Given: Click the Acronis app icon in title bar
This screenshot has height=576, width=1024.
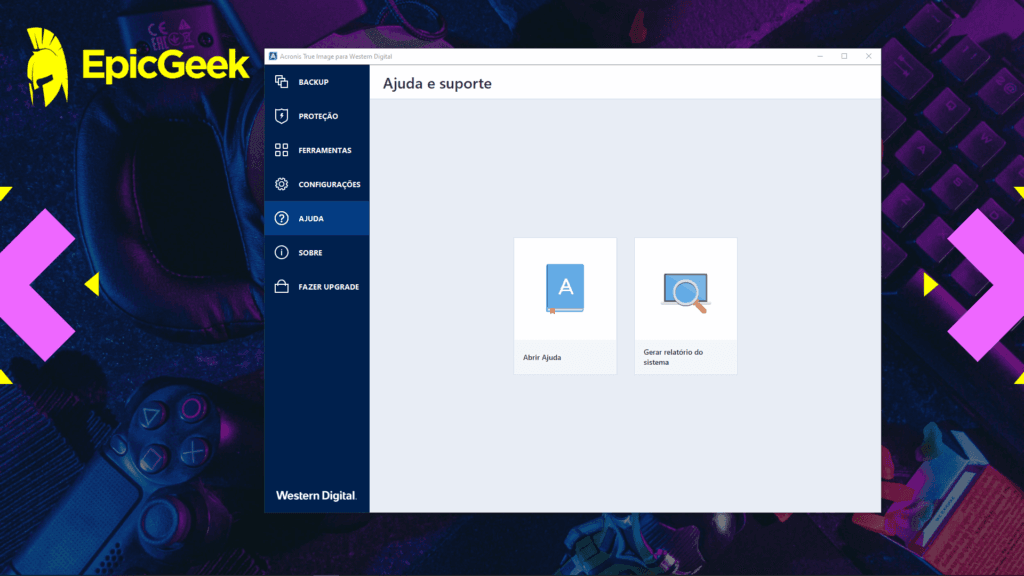Looking at the screenshot, I should 273,56.
